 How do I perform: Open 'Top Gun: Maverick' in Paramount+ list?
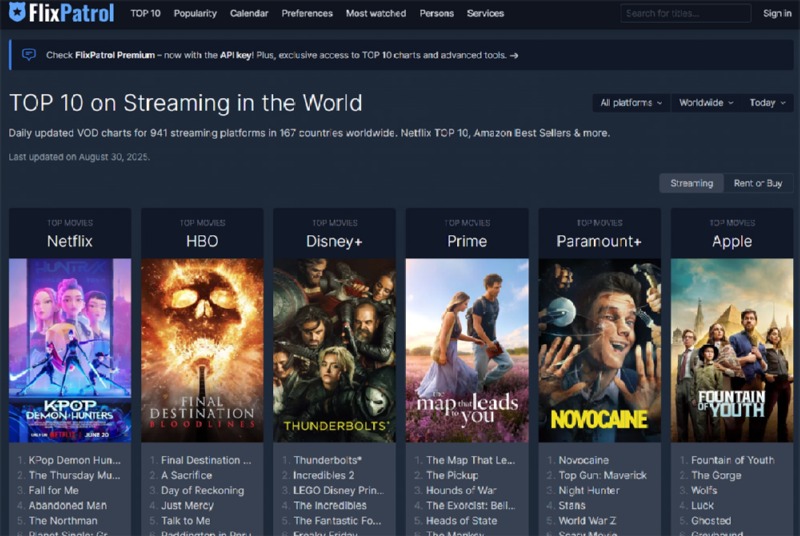coord(603,475)
